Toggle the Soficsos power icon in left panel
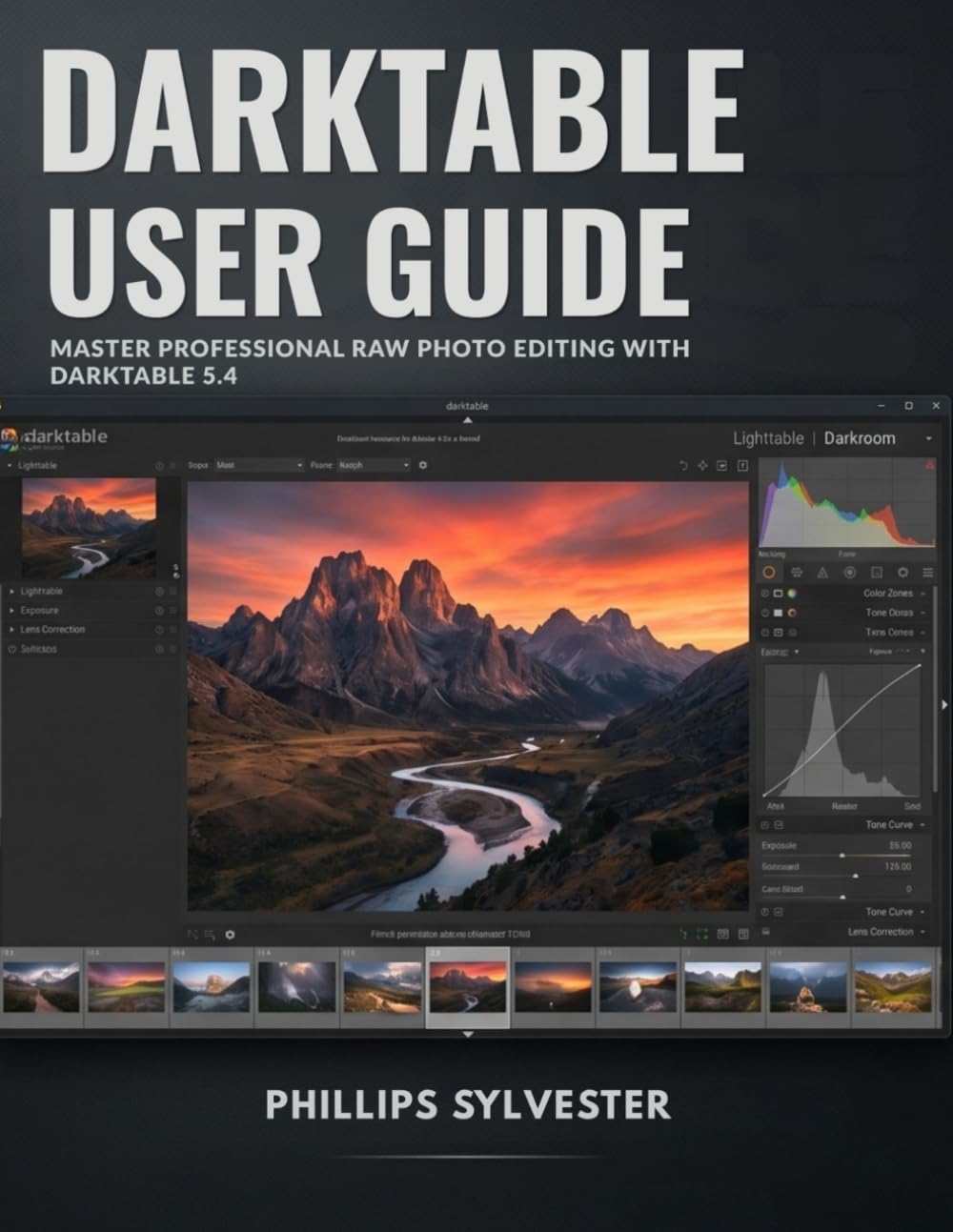 click(x=12, y=649)
